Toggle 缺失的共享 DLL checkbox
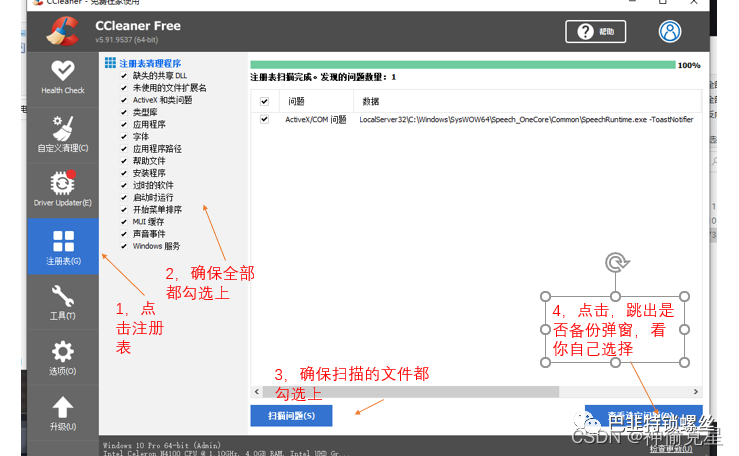The height and width of the screenshot is (456, 739). click(124, 75)
